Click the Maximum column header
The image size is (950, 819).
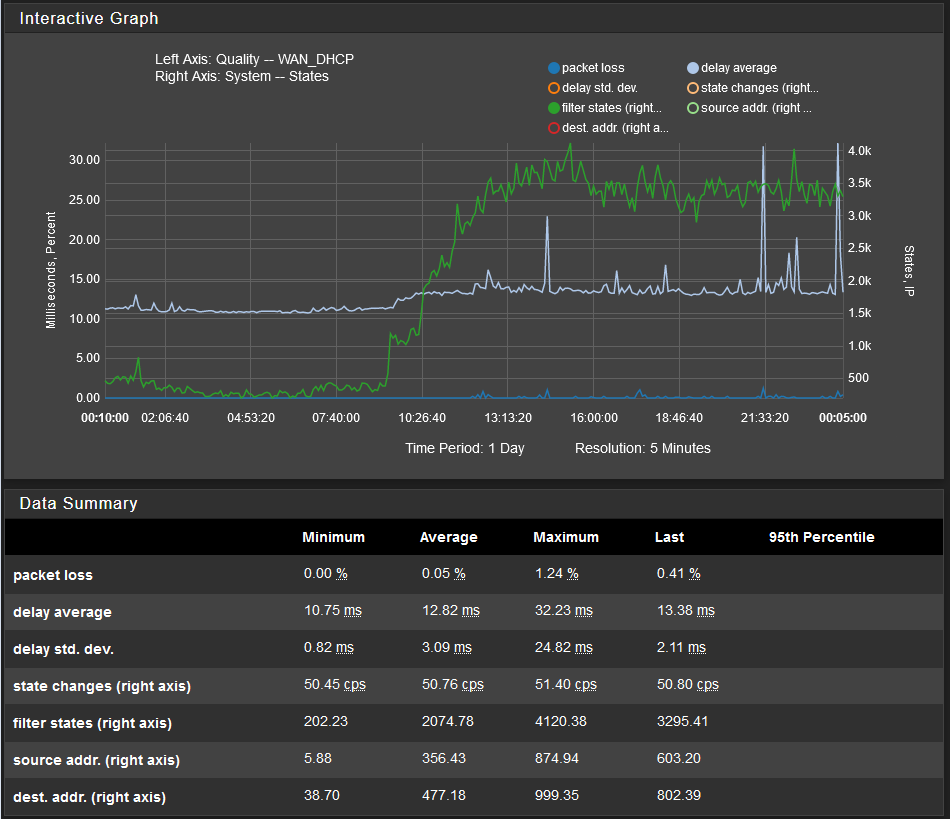tap(566, 537)
